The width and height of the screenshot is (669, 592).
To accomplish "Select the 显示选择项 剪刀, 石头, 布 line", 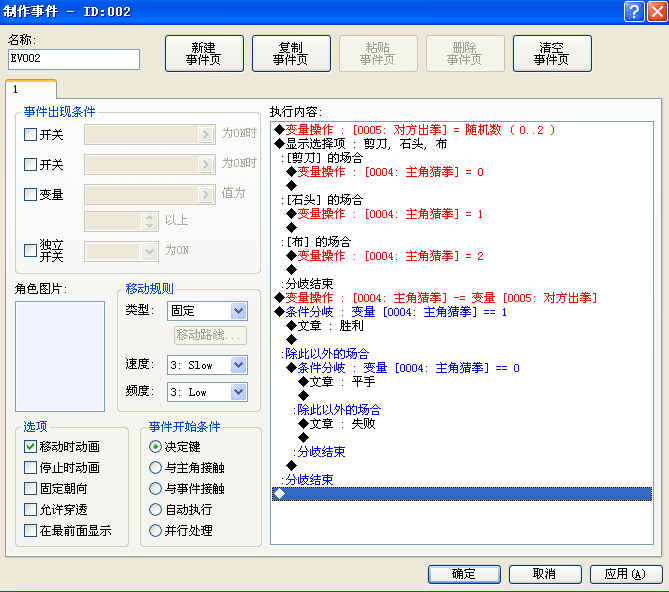I will point(462,144).
